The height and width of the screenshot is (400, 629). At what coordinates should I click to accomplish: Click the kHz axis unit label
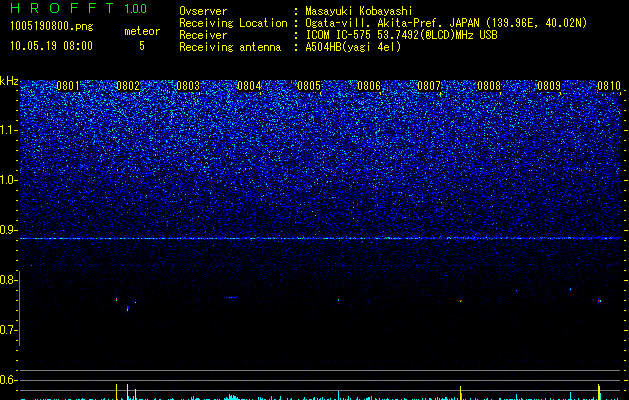9,81
